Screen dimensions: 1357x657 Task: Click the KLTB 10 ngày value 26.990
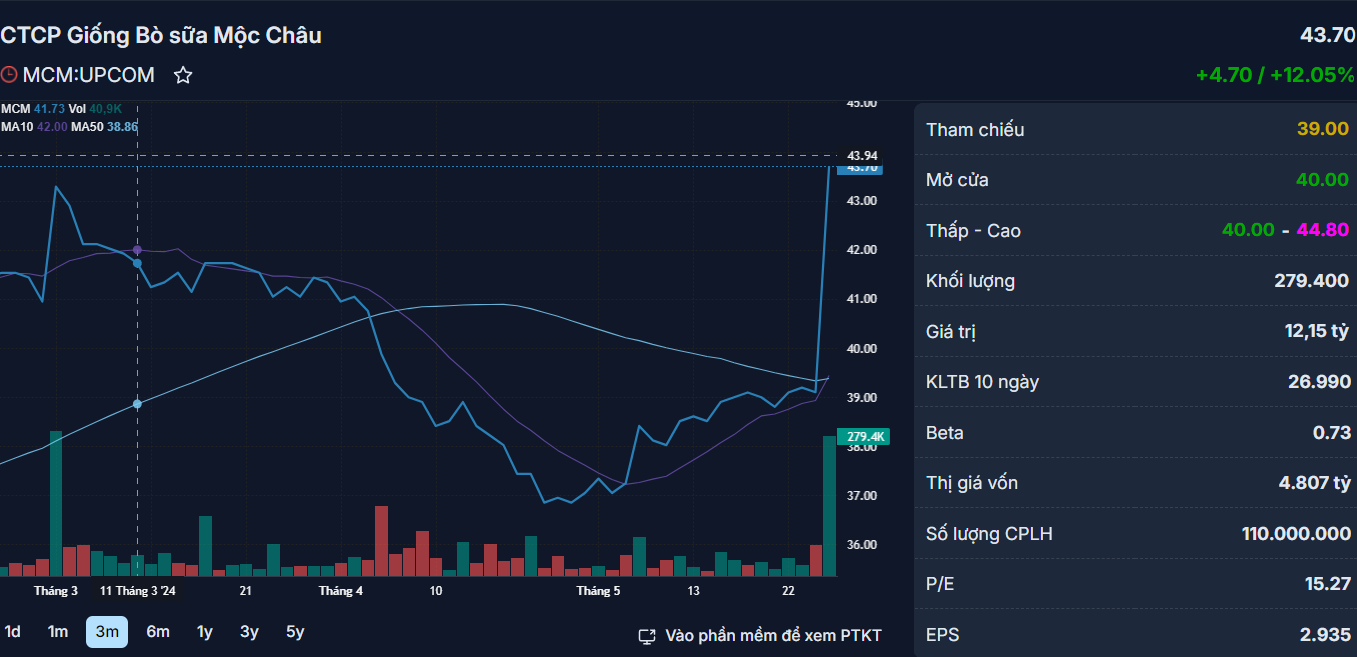[1319, 382]
